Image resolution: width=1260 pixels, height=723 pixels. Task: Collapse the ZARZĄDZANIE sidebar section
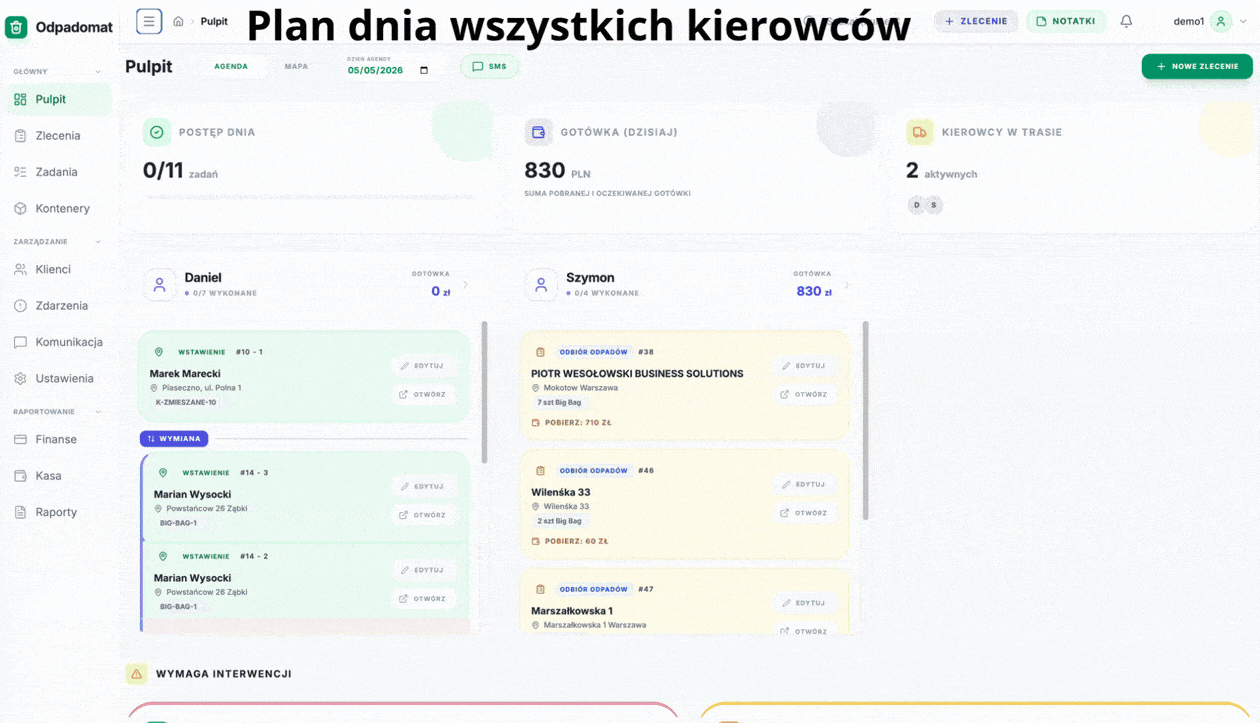tap(97, 242)
